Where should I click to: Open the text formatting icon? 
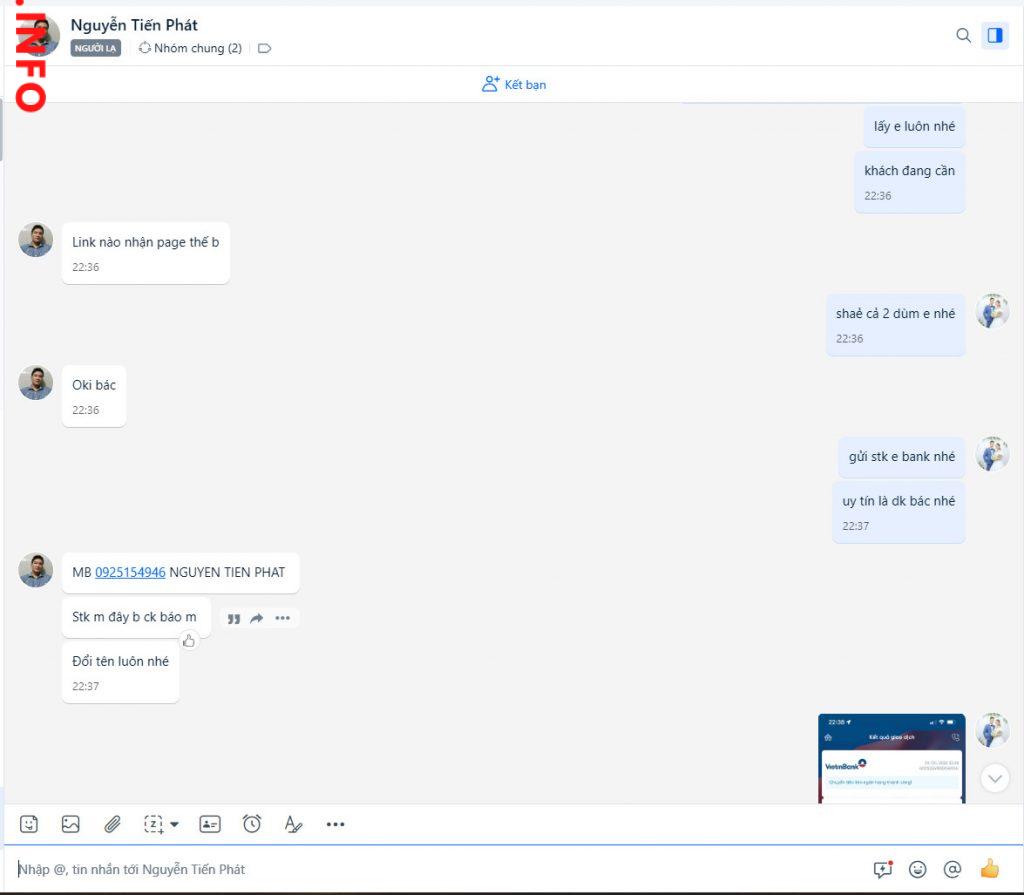tap(293, 824)
